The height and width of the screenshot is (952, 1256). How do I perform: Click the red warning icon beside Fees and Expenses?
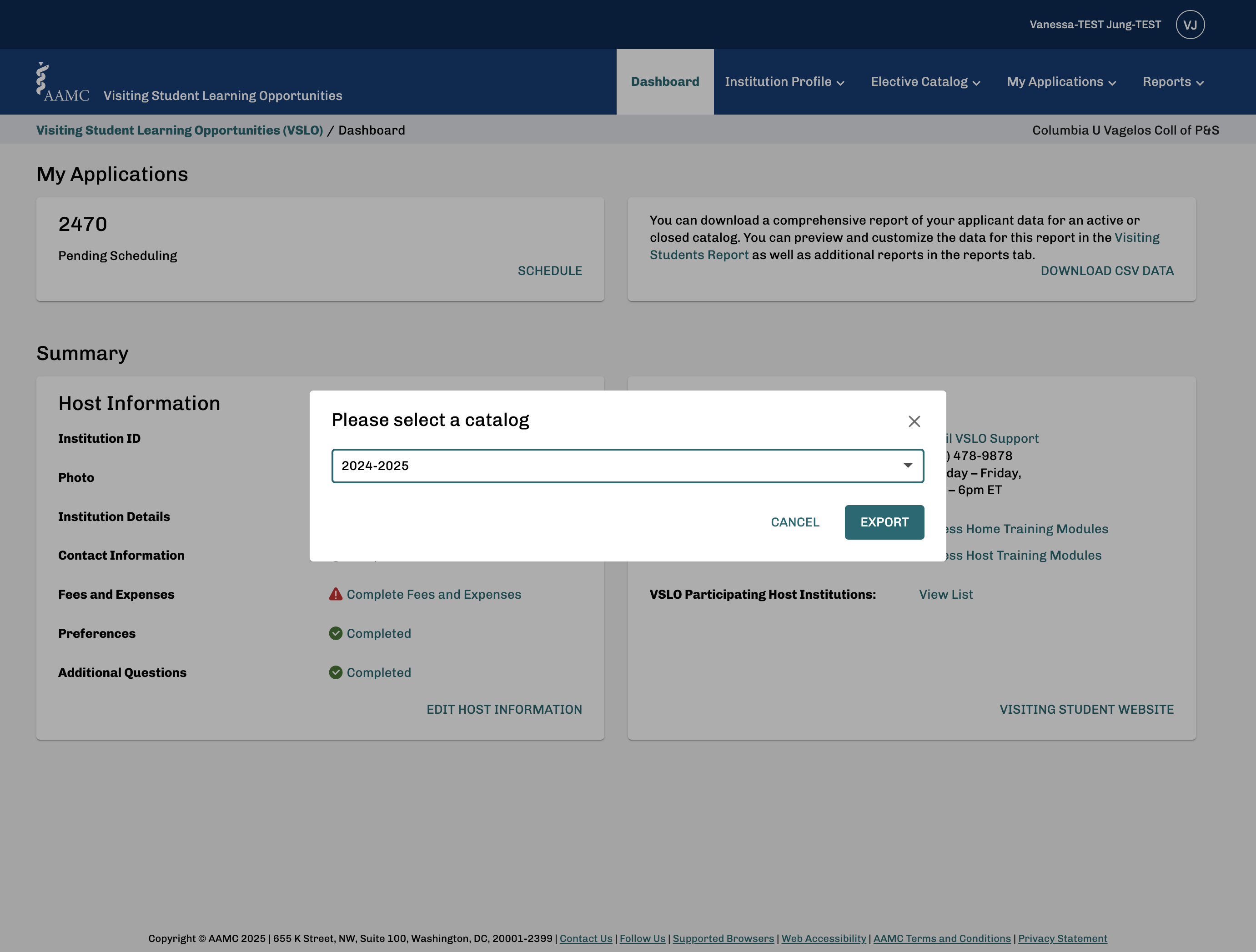[x=336, y=594]
